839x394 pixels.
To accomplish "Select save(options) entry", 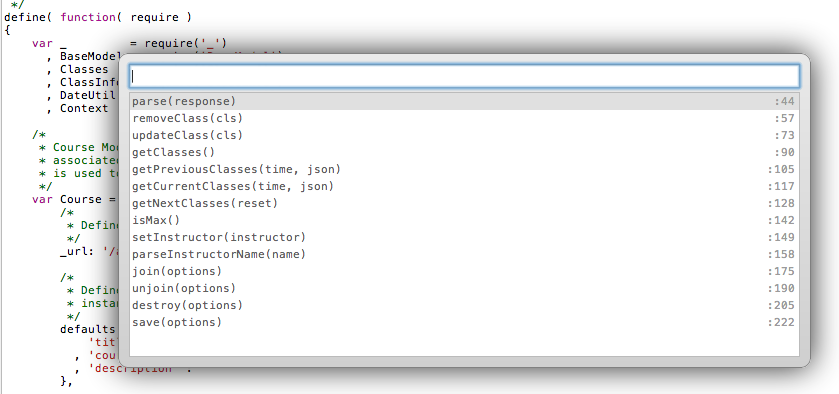I will coord(464,322).
